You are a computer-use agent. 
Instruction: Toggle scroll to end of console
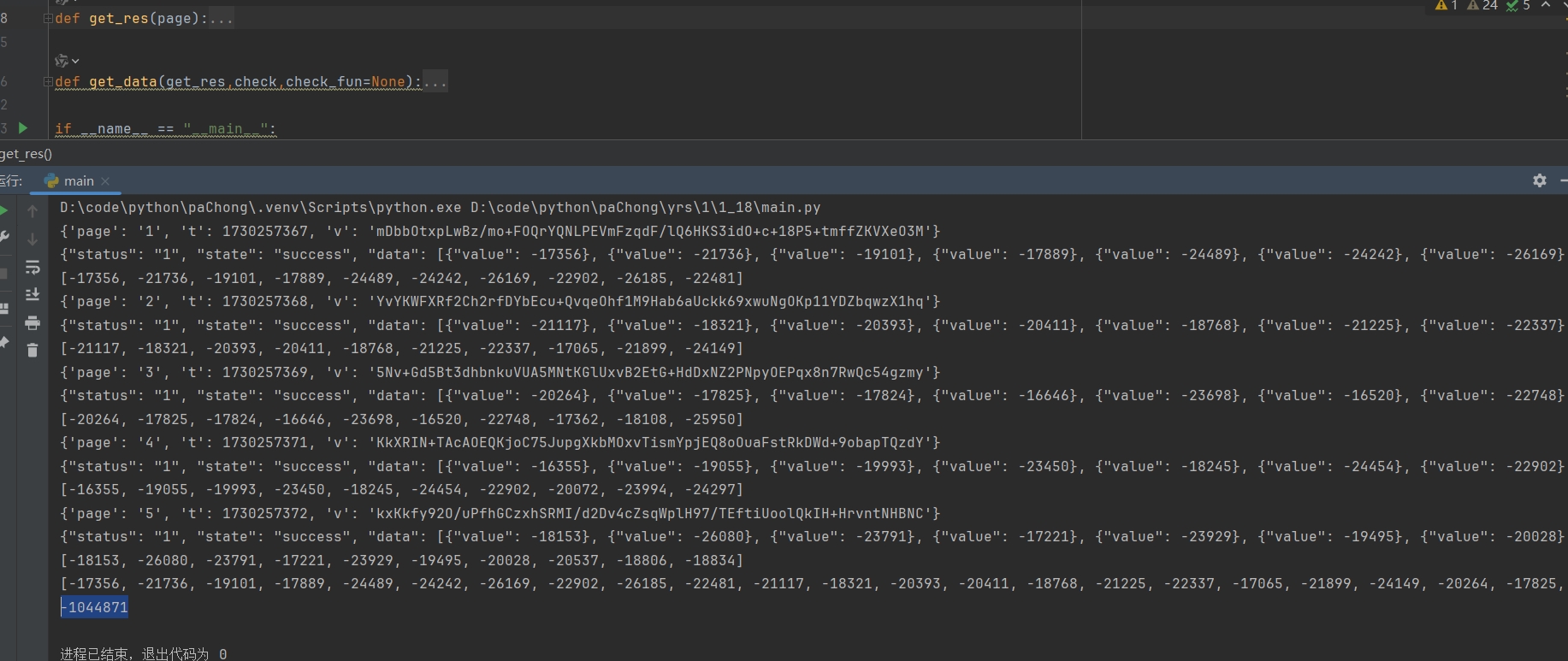33,294
